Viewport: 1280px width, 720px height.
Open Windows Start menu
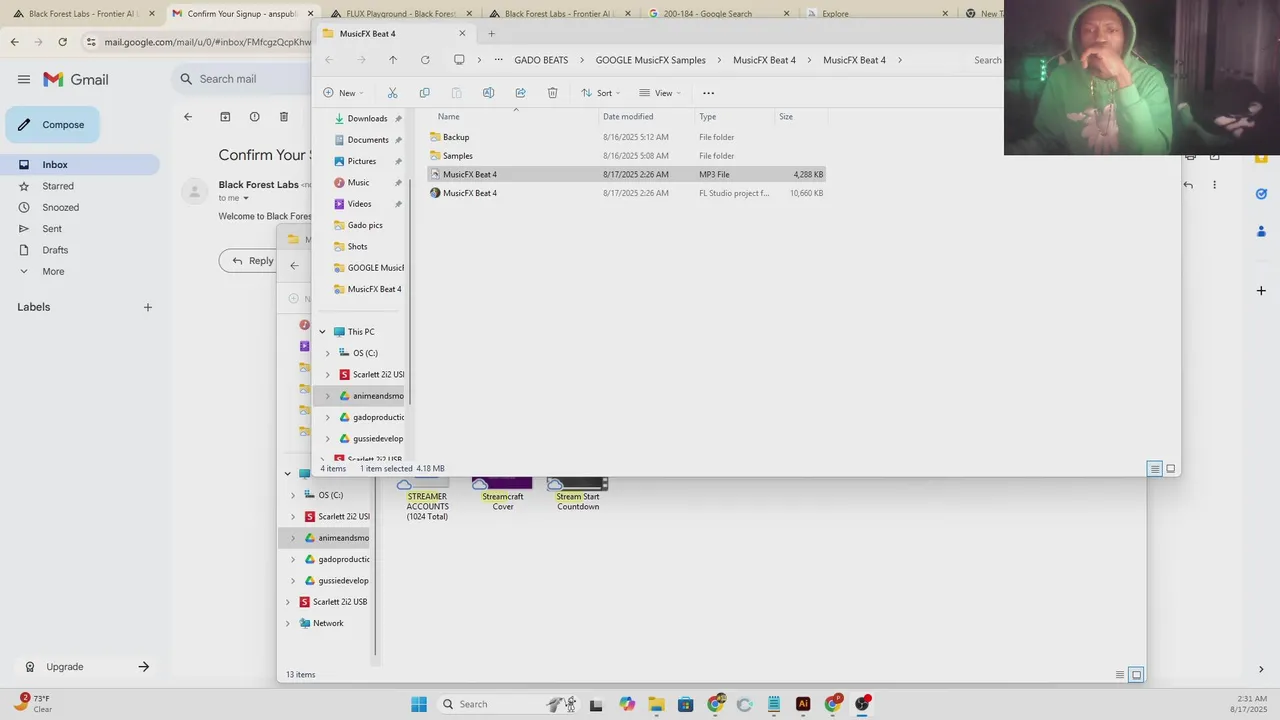tap(419, 704)
